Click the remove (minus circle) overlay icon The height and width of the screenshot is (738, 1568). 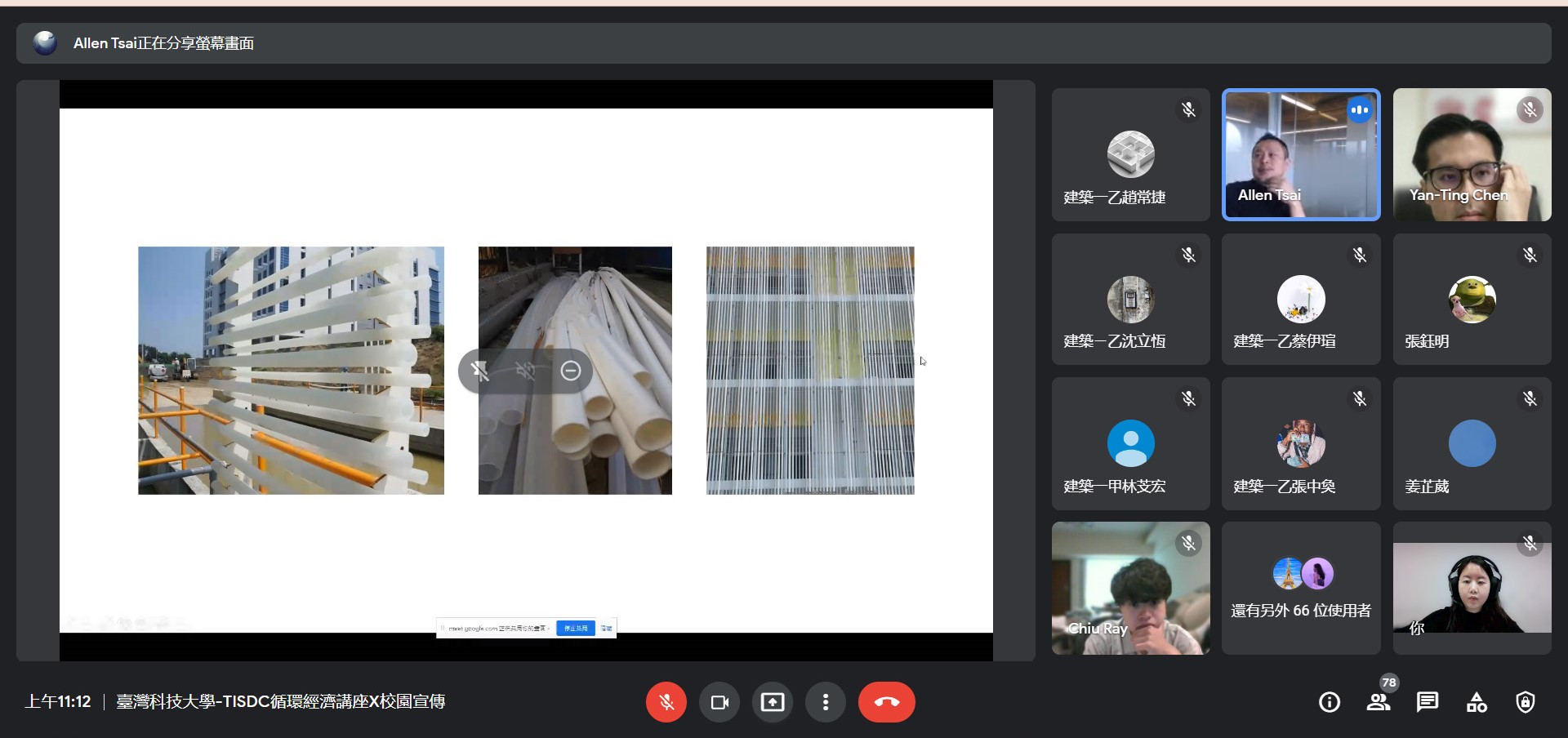tap(571, 371)
